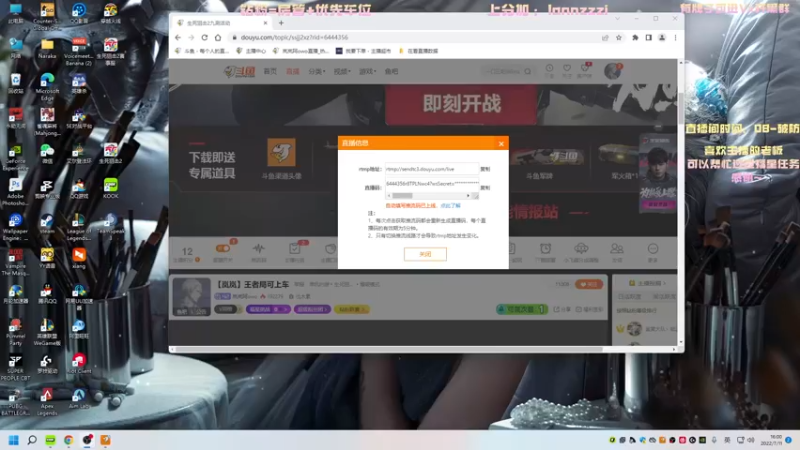This screenshot has height=450, width=800.
Task: Expand the Douyu 视频 nav dropdown
Action: tap(342, 71)
